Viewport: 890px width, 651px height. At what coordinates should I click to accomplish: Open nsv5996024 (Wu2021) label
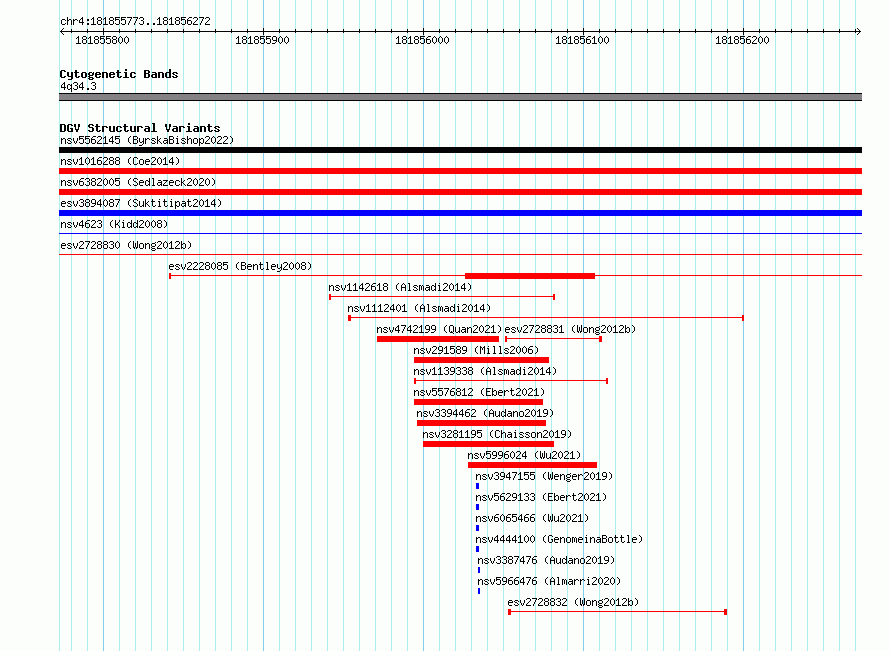pos(524,455)
